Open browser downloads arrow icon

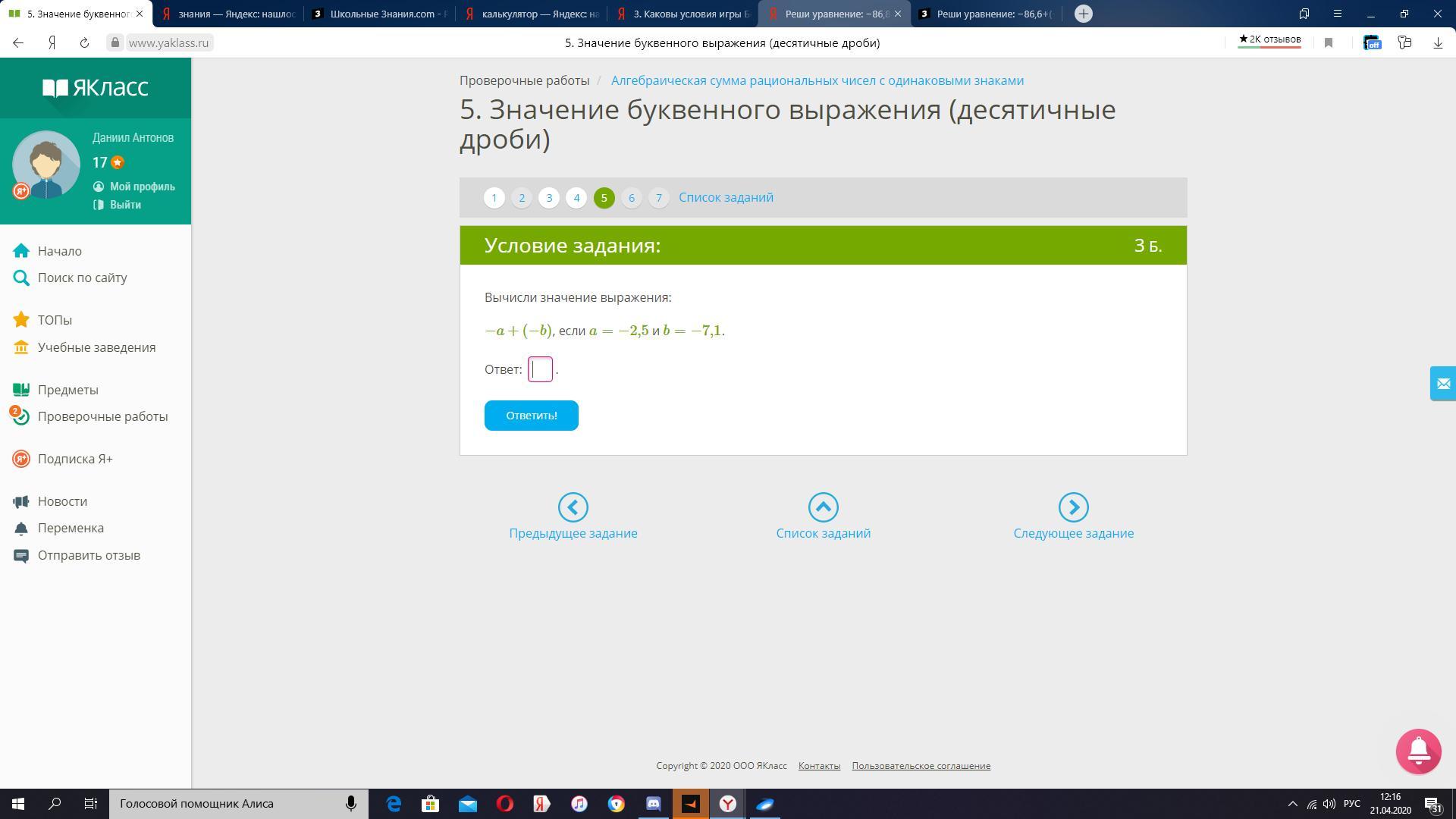tap(1437, 43)
